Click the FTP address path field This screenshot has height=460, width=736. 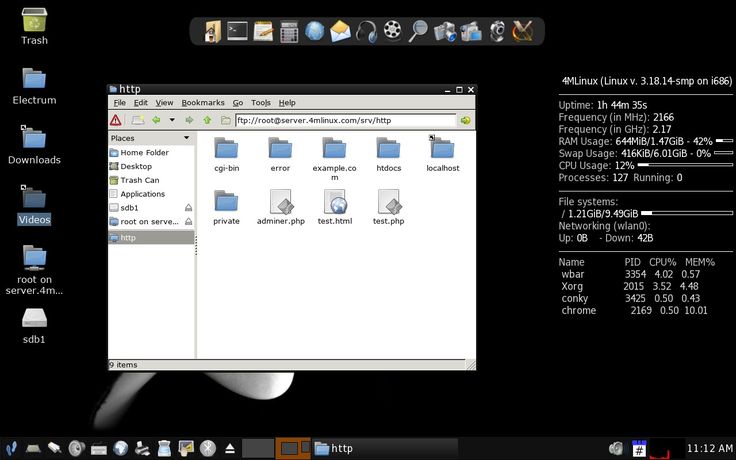click(345, 120)
